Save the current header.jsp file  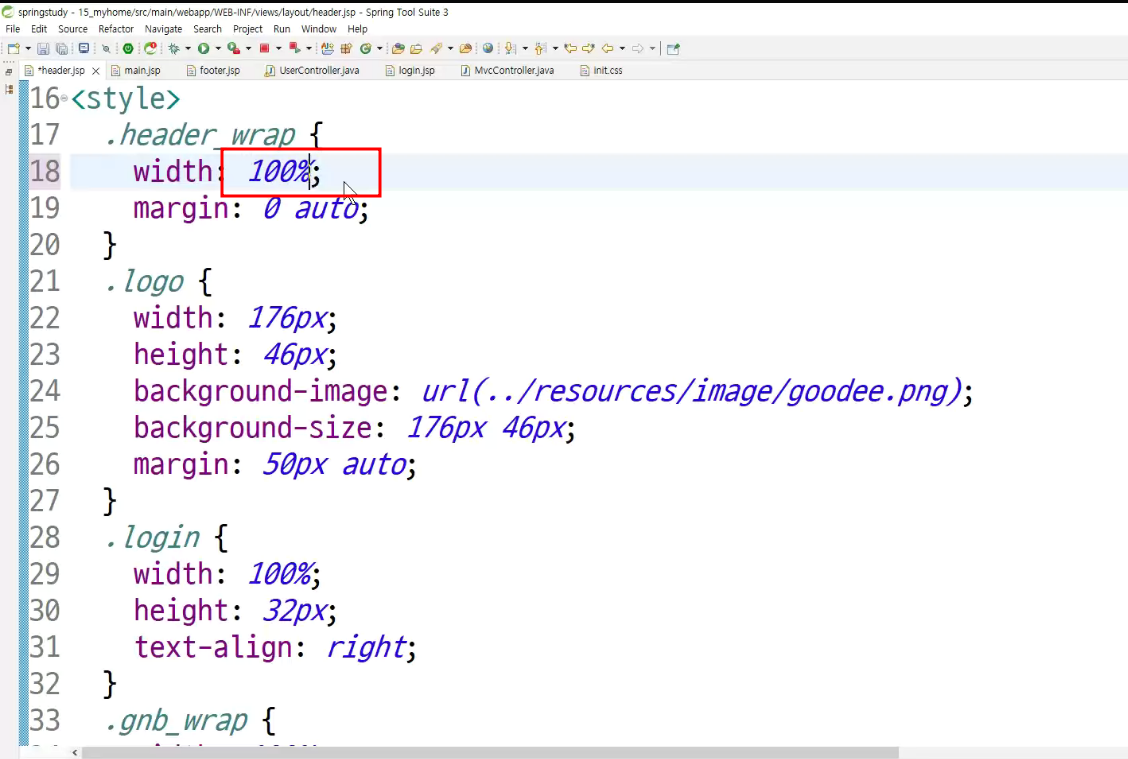(43, 49)
